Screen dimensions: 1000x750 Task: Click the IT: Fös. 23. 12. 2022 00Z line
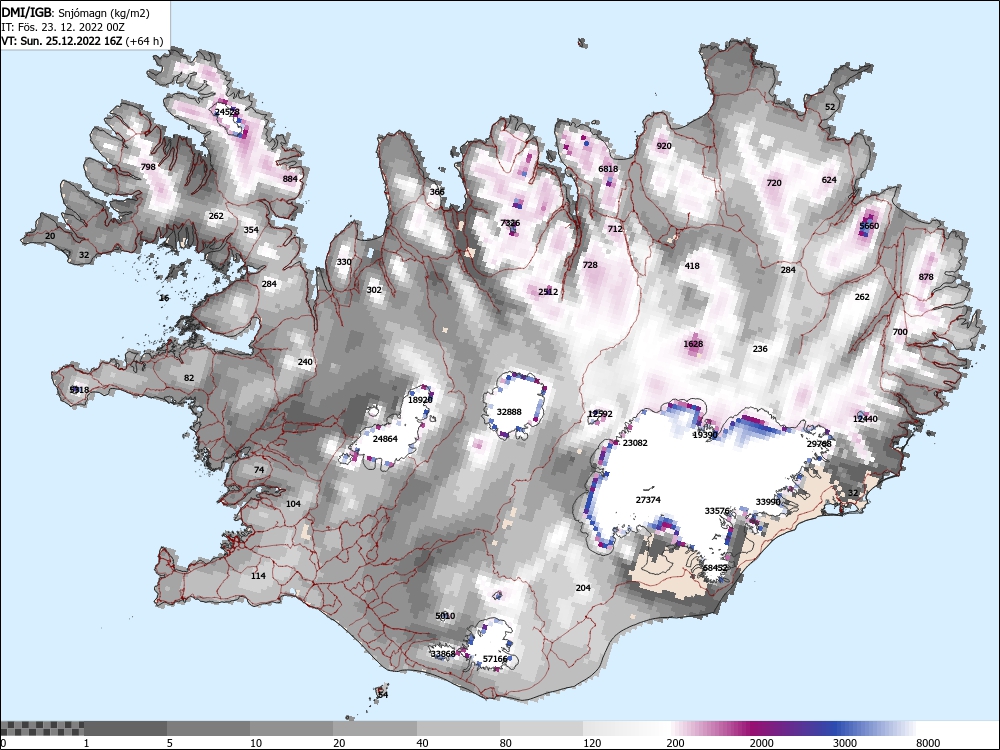pos(62,27)
